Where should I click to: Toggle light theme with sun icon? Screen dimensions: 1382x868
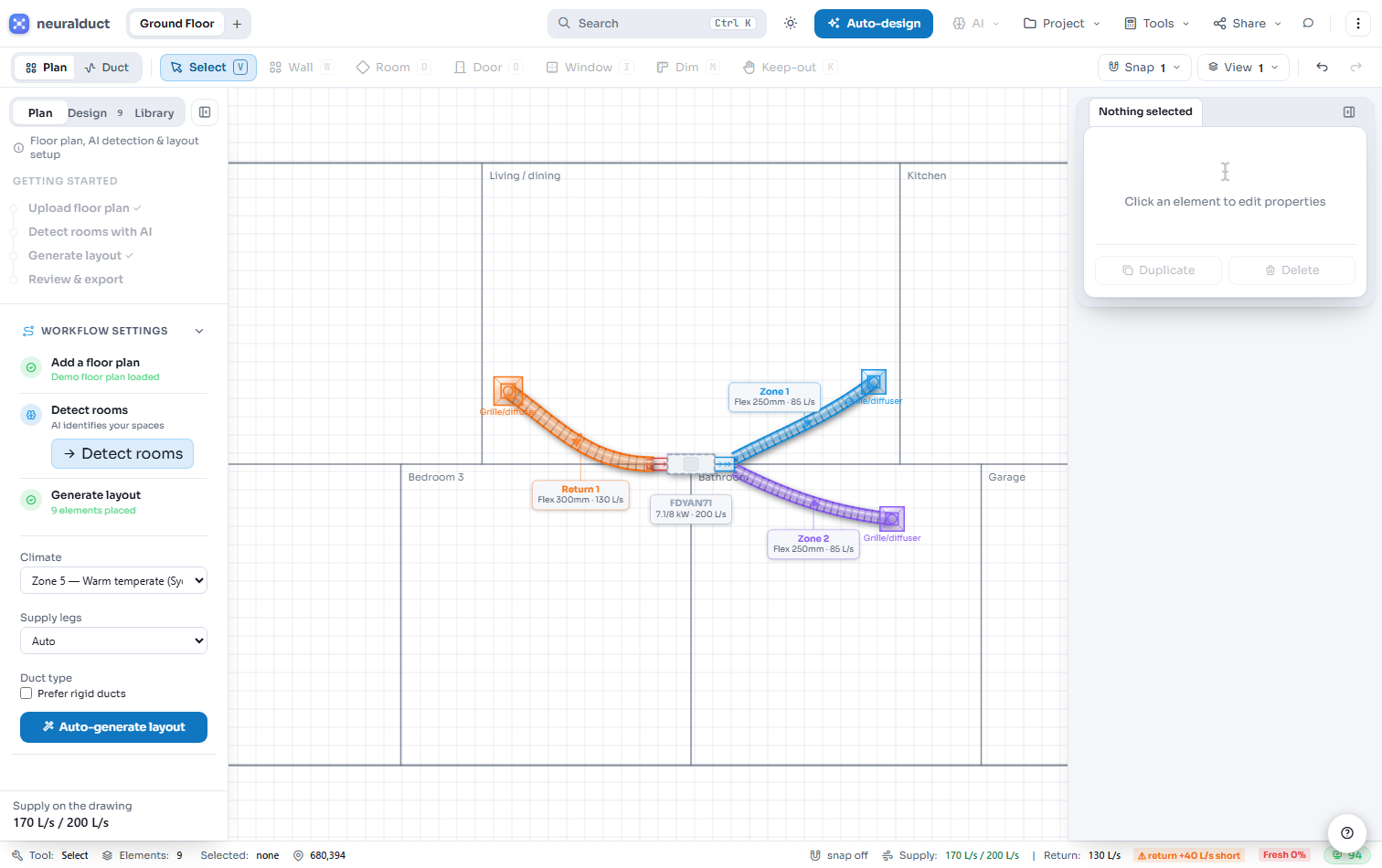coord(791,24)
